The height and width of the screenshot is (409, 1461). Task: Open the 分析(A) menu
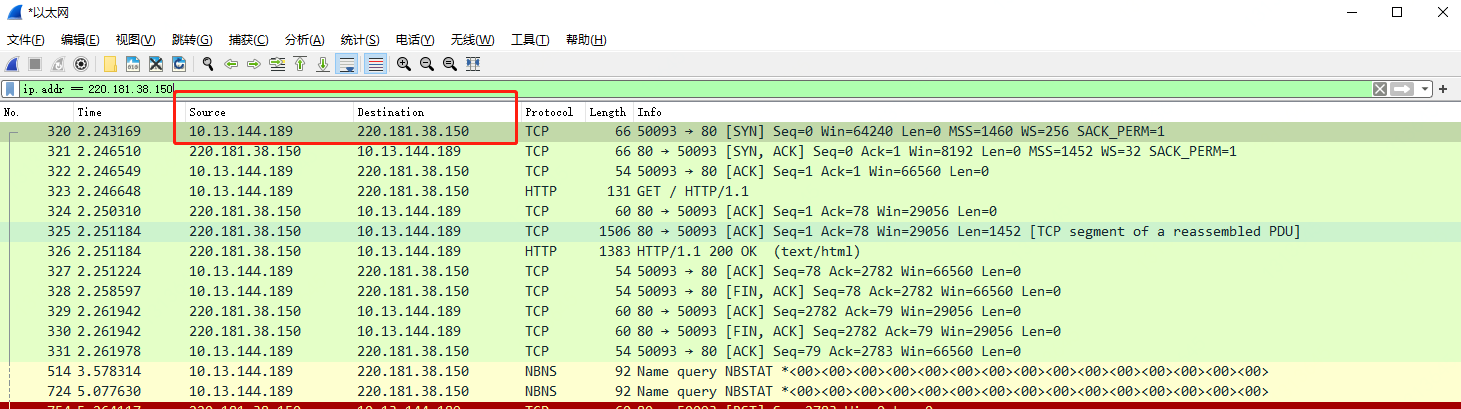305,40
